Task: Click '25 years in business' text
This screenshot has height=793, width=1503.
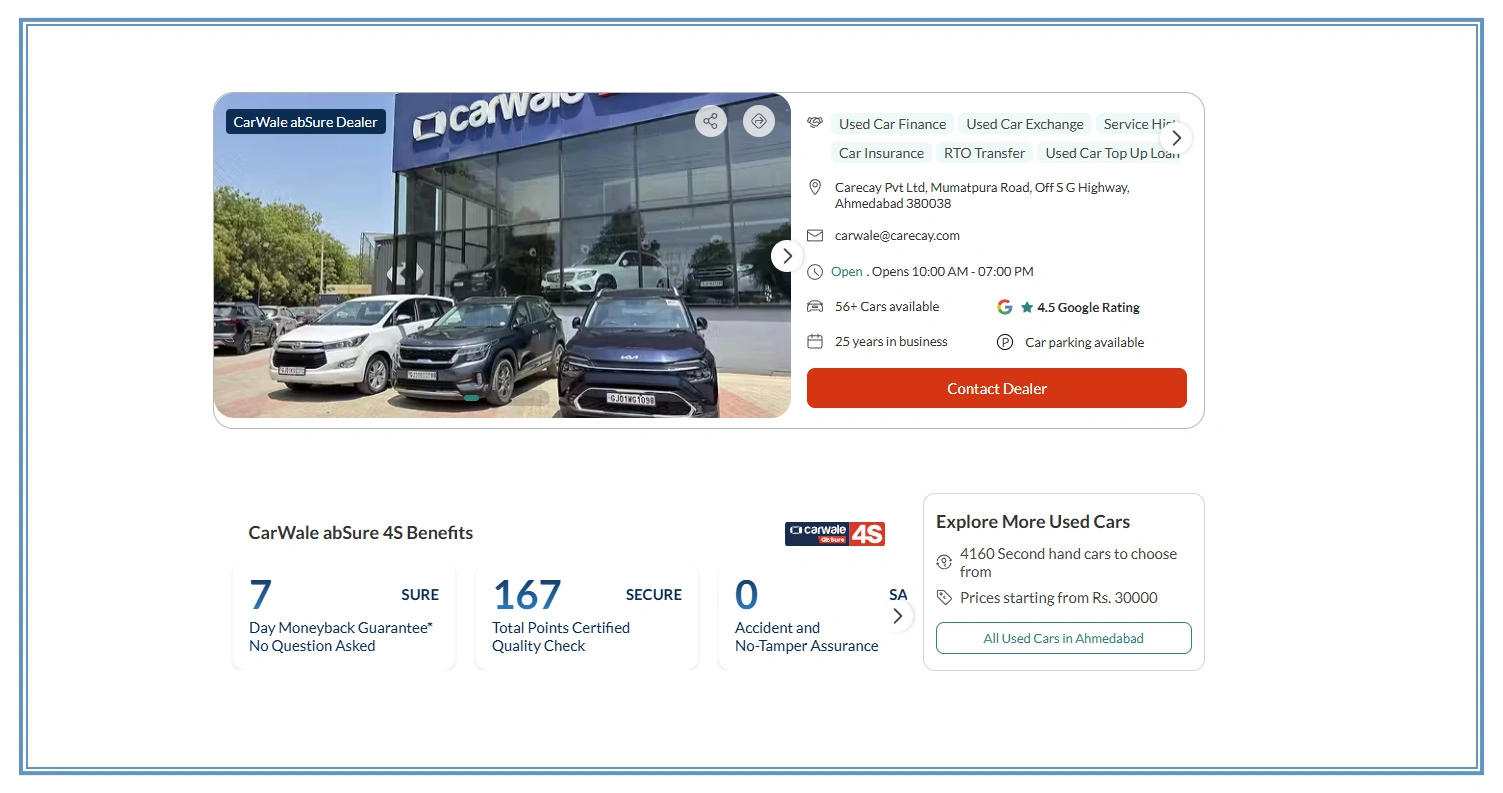Action: pos(891,342)
